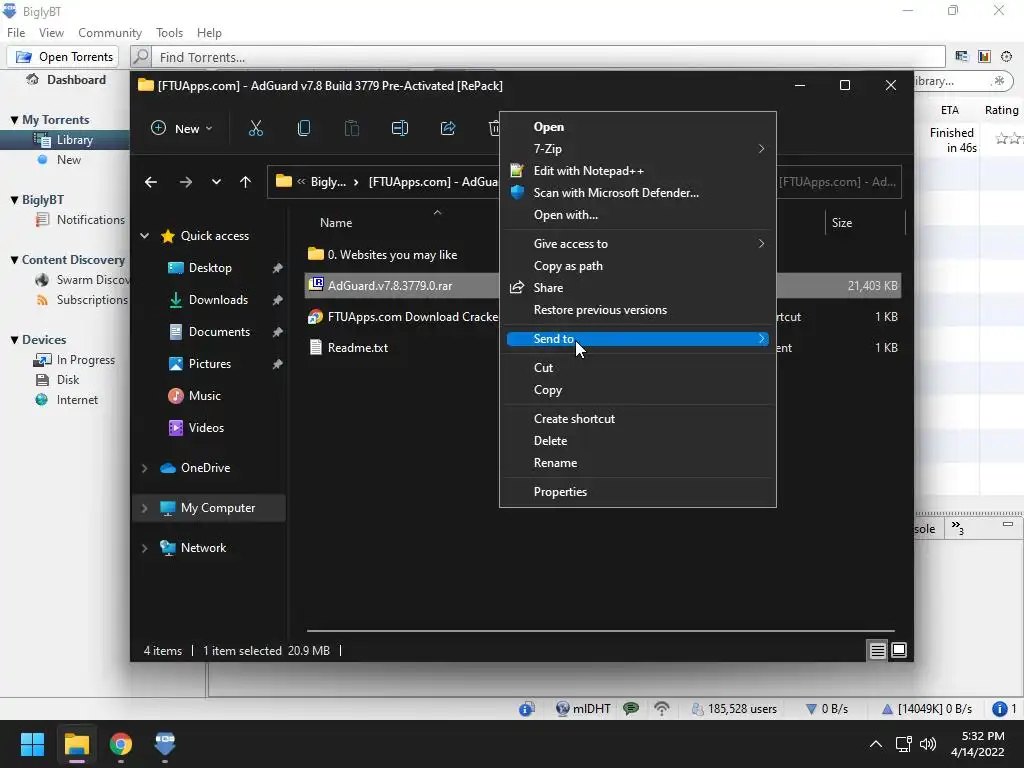Collapse Content Discovery section in BiglyBT
This screenshot has width=1024, height=768.
[x=14, y=260]
